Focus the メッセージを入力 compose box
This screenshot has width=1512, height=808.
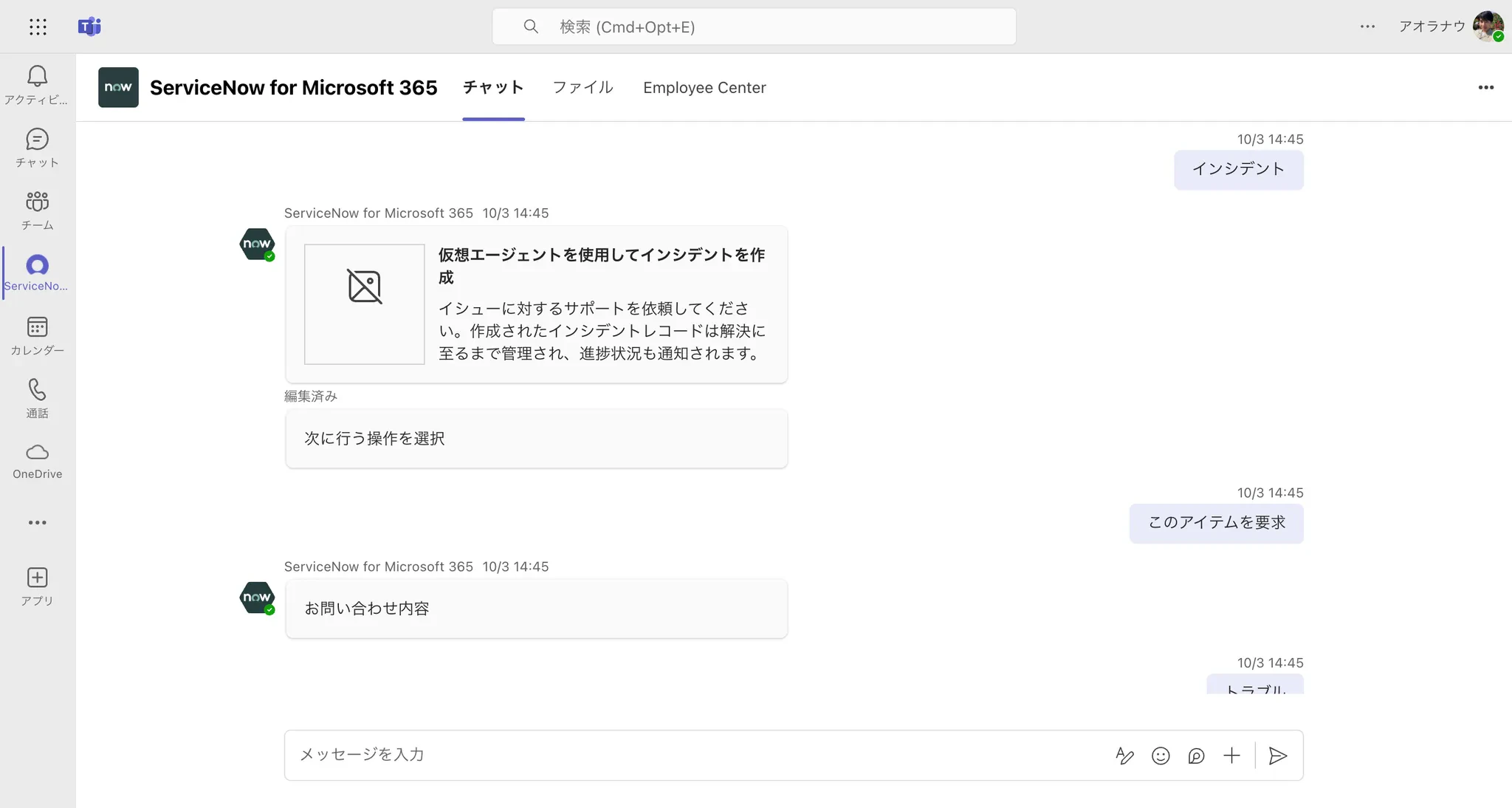(x=794, y=755)
